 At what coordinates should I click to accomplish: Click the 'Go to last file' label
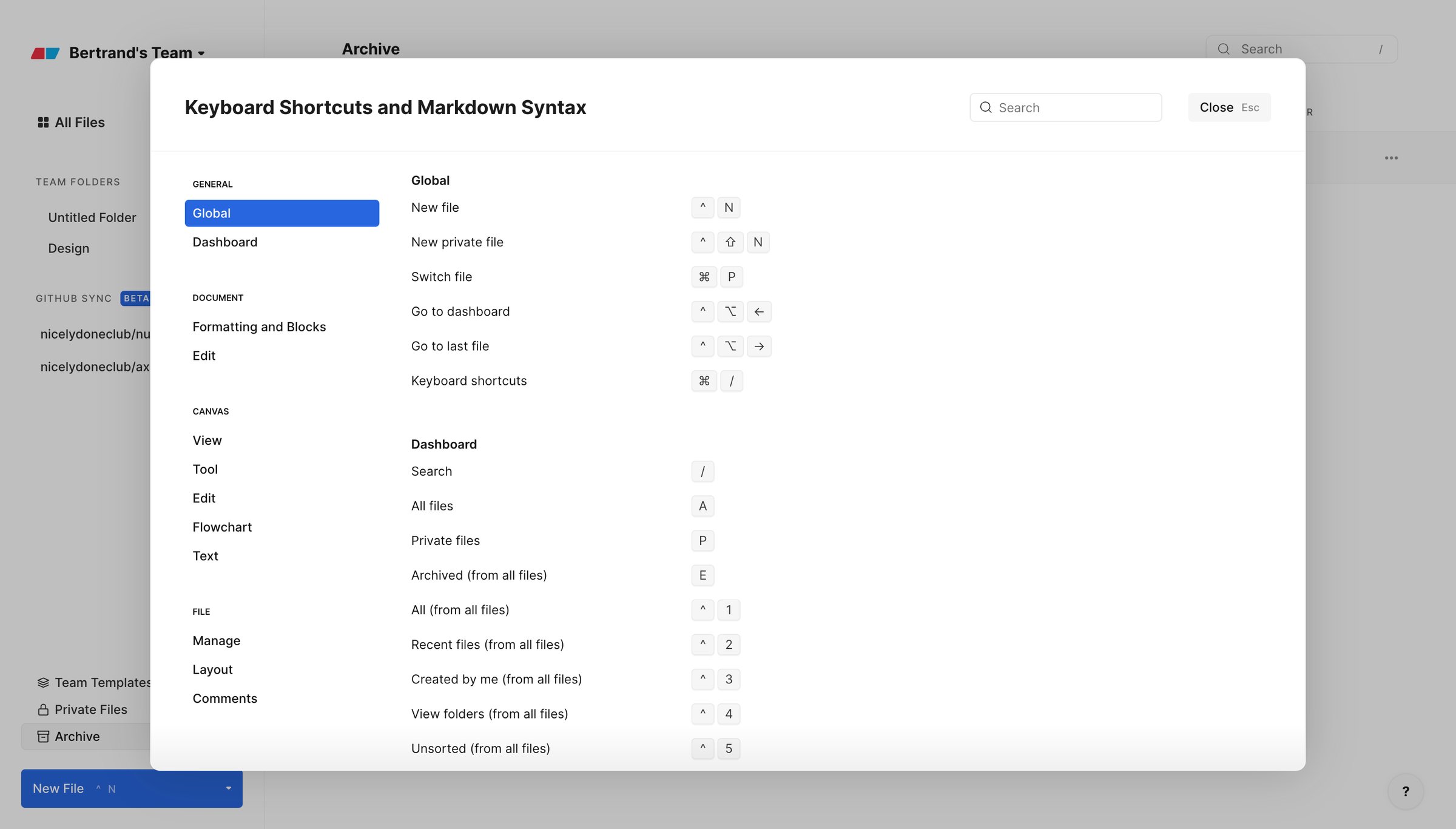450,346
